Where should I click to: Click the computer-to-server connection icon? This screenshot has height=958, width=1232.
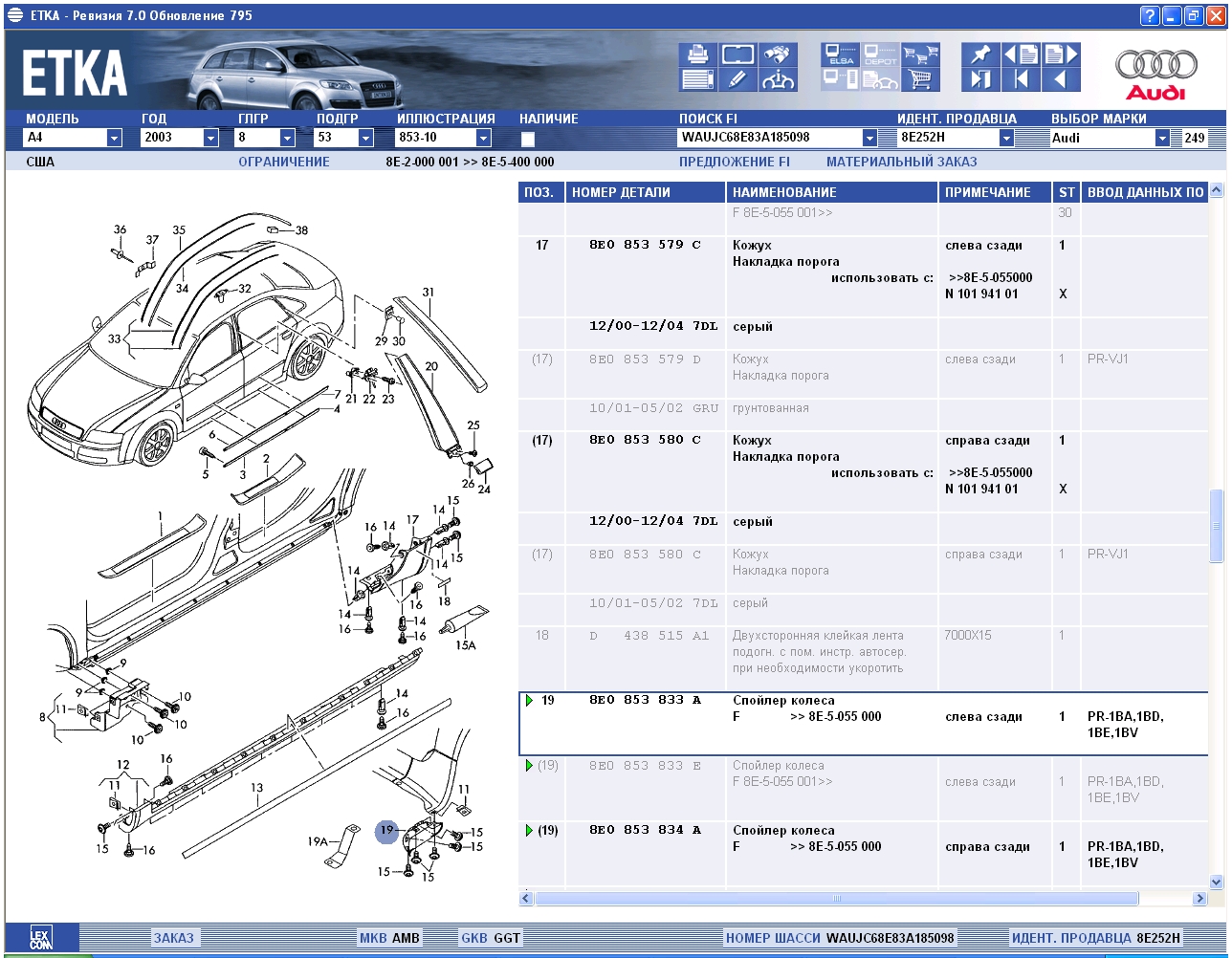(x=841, y=79)
